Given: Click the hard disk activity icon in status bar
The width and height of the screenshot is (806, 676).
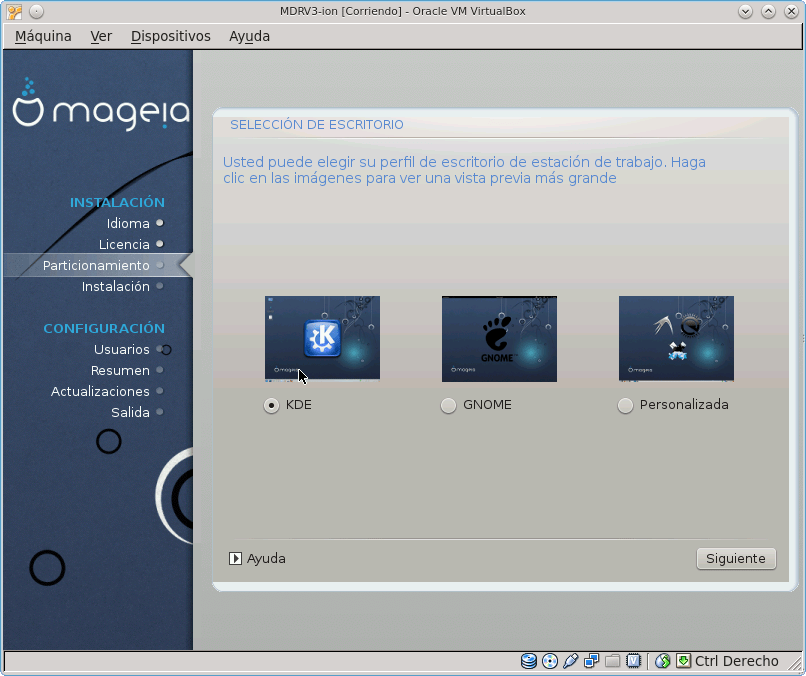Looking at the screenshot, I should pos(529,661).
